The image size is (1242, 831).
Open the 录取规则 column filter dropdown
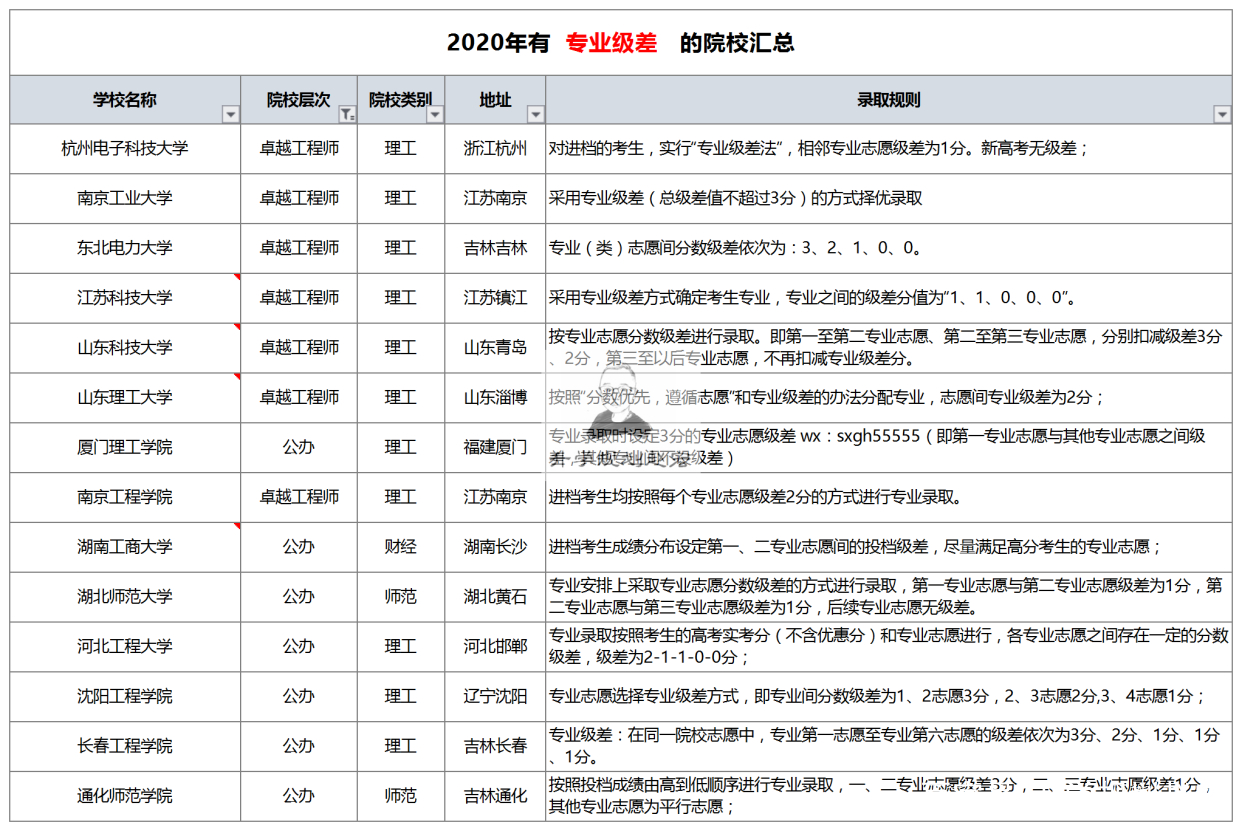[x=1222, y=115]
